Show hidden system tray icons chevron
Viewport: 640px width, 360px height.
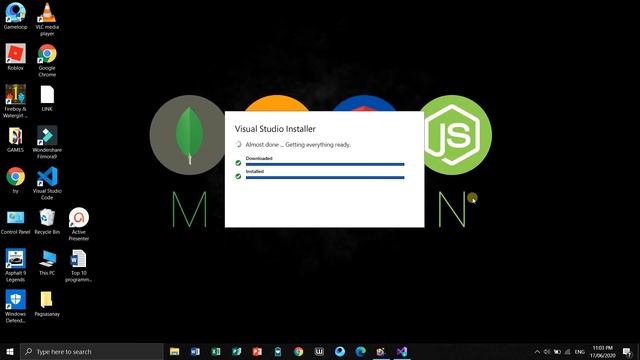point(537,351)
